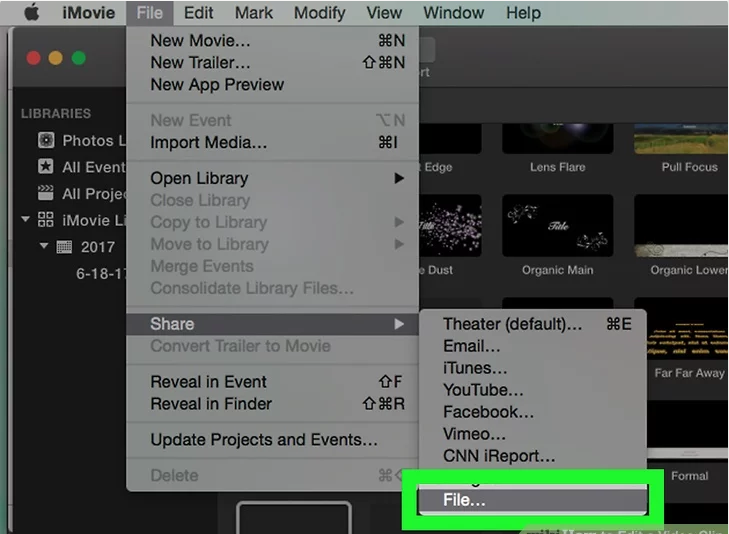The width and height of the screenshot is (729, 534).
Task: Select the 6-18-17 event
Action: [101, 273]
